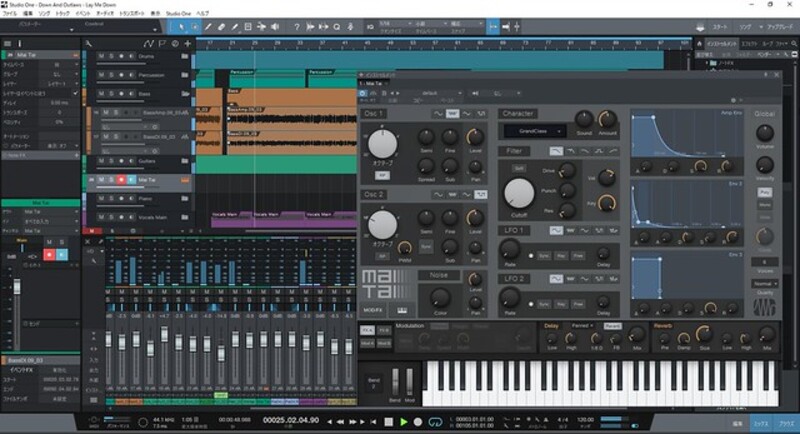Viewport: 800px width, 434px height.
Task: Select the Arrow tool in toolbar
Action: coord(182,27)
